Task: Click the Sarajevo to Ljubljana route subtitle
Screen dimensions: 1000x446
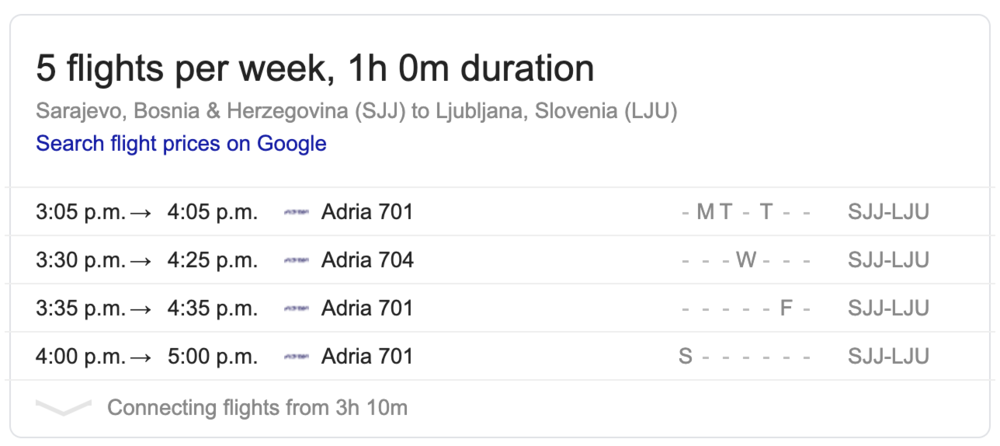Action: point(357,111)
